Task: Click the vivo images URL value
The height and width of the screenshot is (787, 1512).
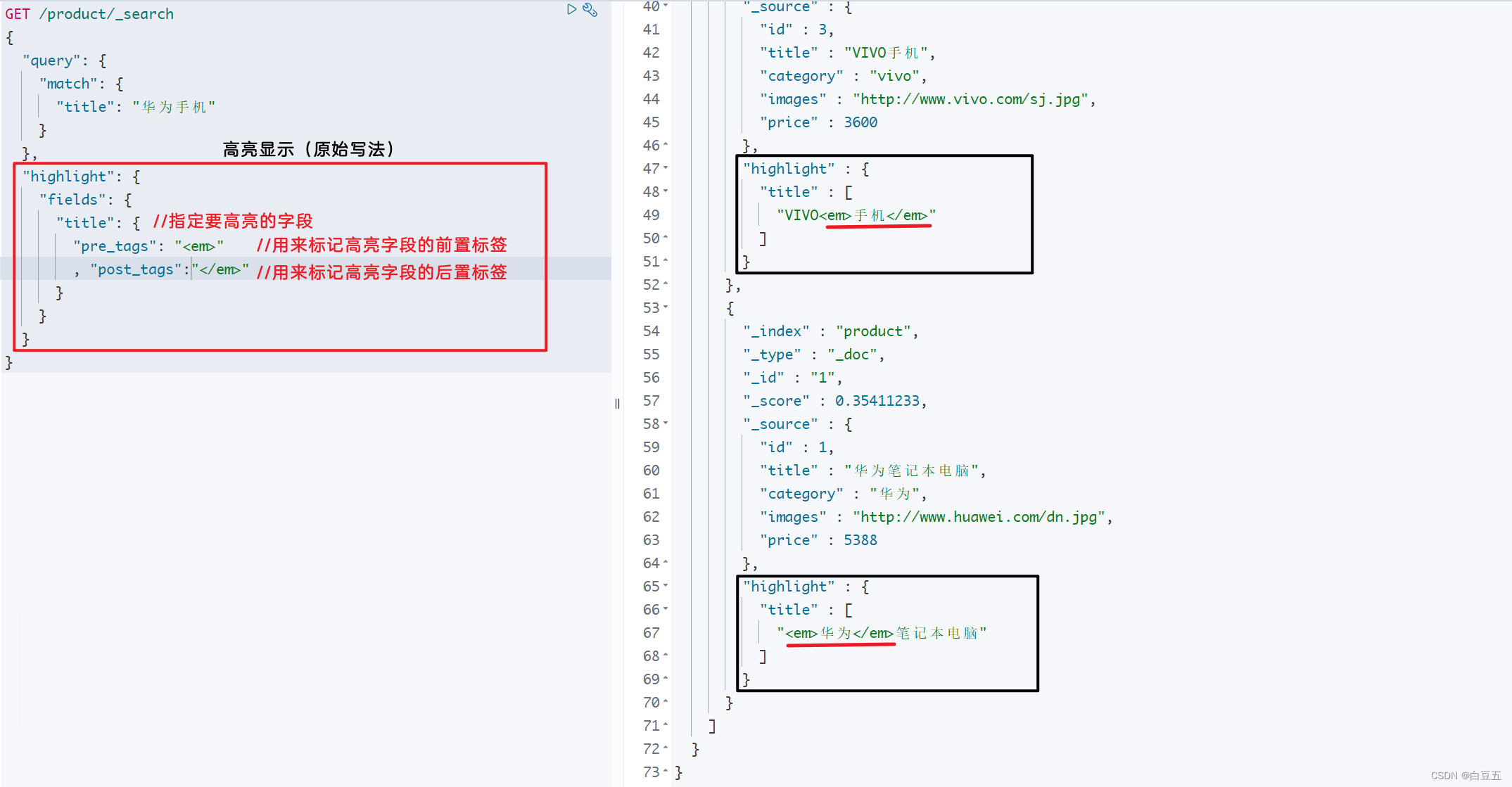Action: [971, 99]
